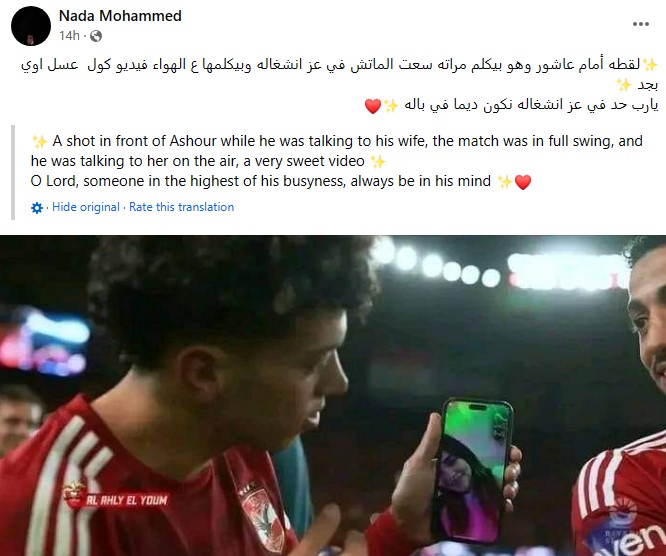This screenshot has width=666, height=556.
Task: Click the Al Ahly El Youm watermark logo
Action: click(116, 497)
